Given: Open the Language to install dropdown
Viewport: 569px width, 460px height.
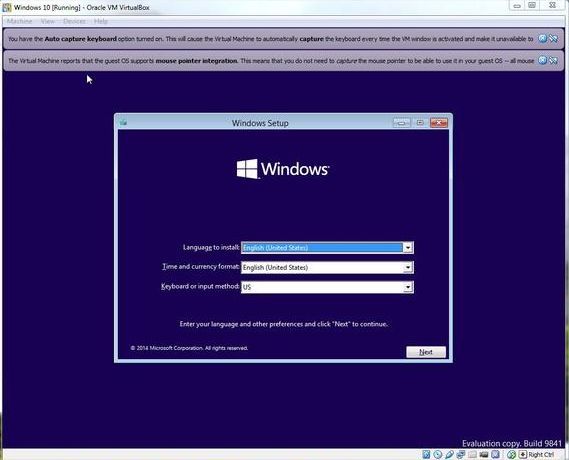Looking at the screenshot, I should point(408,248).
